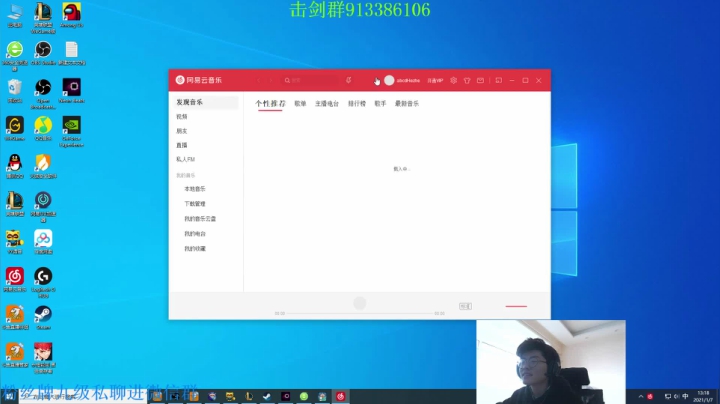This screenshot has width=720, height=404.
Task: Open the audio quality button in player bar
Action: (465, 306)
